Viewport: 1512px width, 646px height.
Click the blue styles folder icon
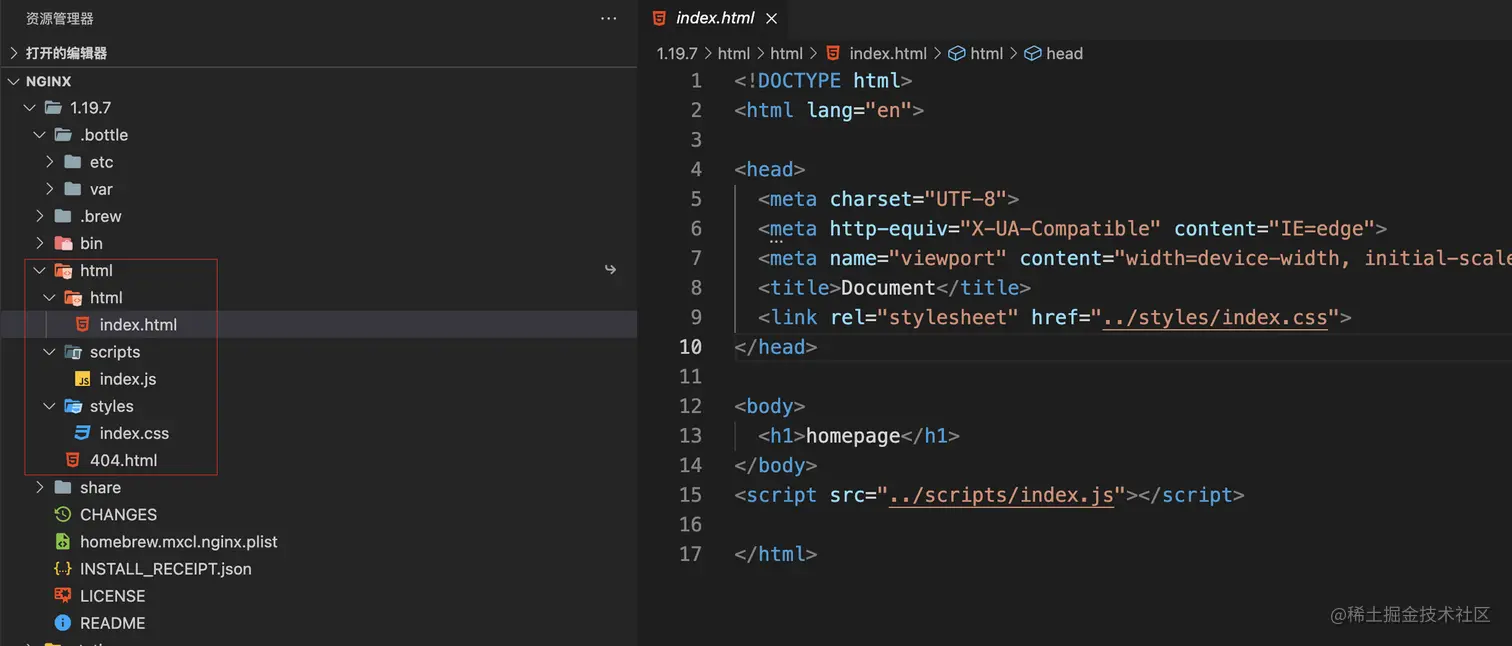73,406
